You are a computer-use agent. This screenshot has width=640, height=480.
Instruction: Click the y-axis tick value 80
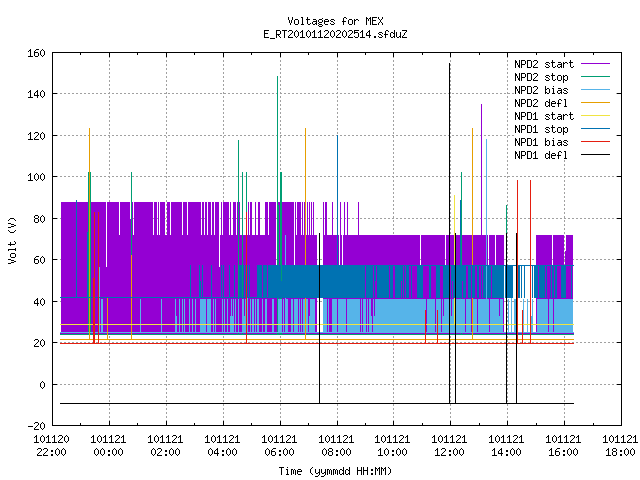tap(40, 219)
